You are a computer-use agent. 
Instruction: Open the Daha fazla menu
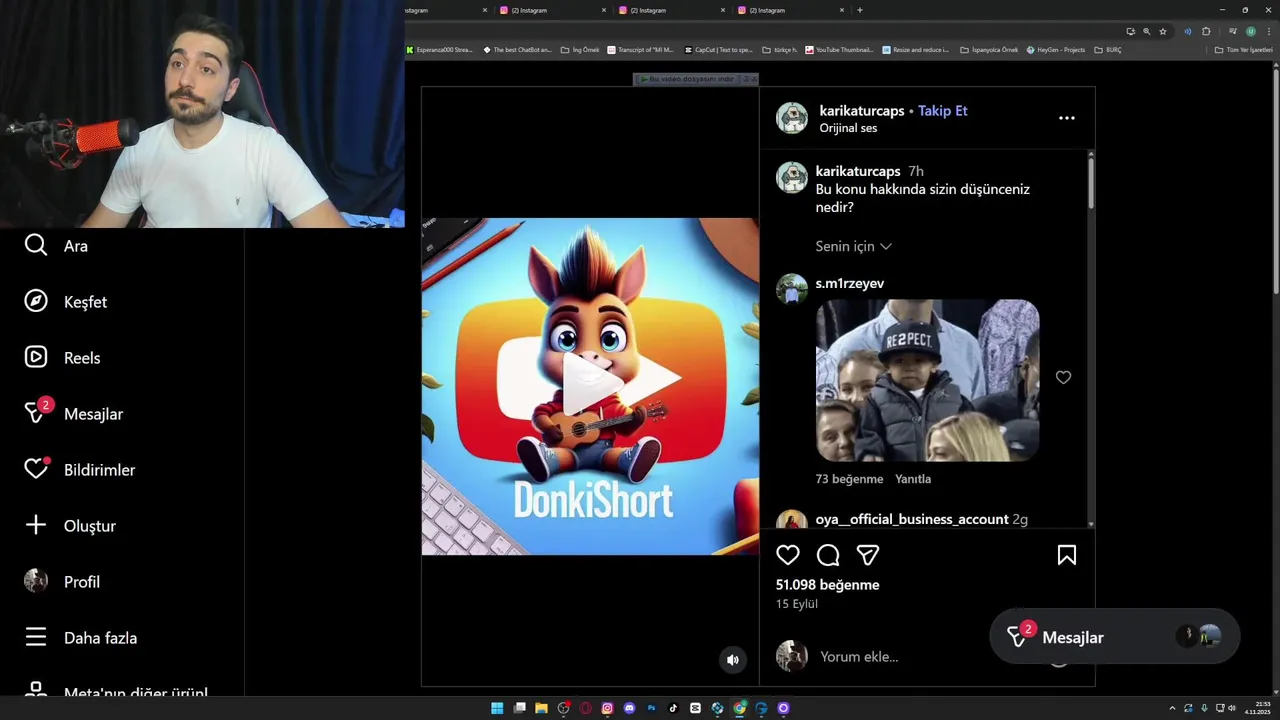tap(80, 638)
